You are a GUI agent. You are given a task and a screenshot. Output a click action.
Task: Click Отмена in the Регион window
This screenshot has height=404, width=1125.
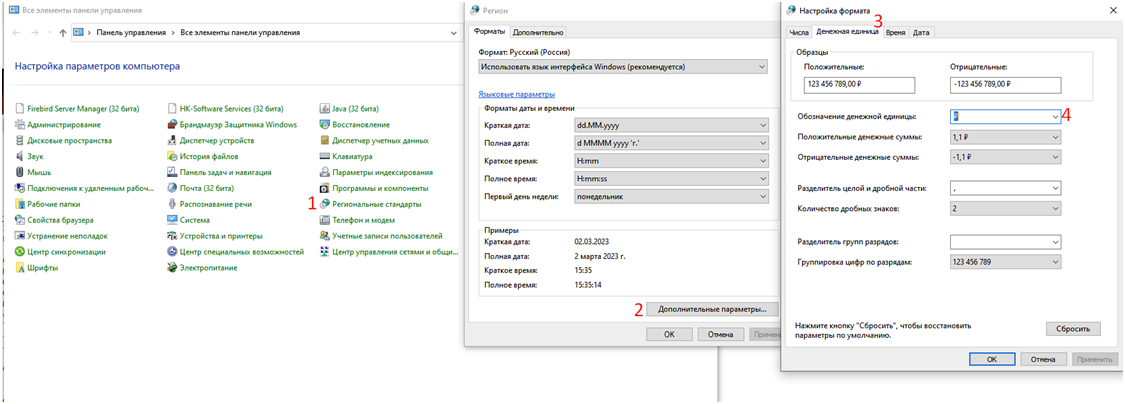pos(720,334)
